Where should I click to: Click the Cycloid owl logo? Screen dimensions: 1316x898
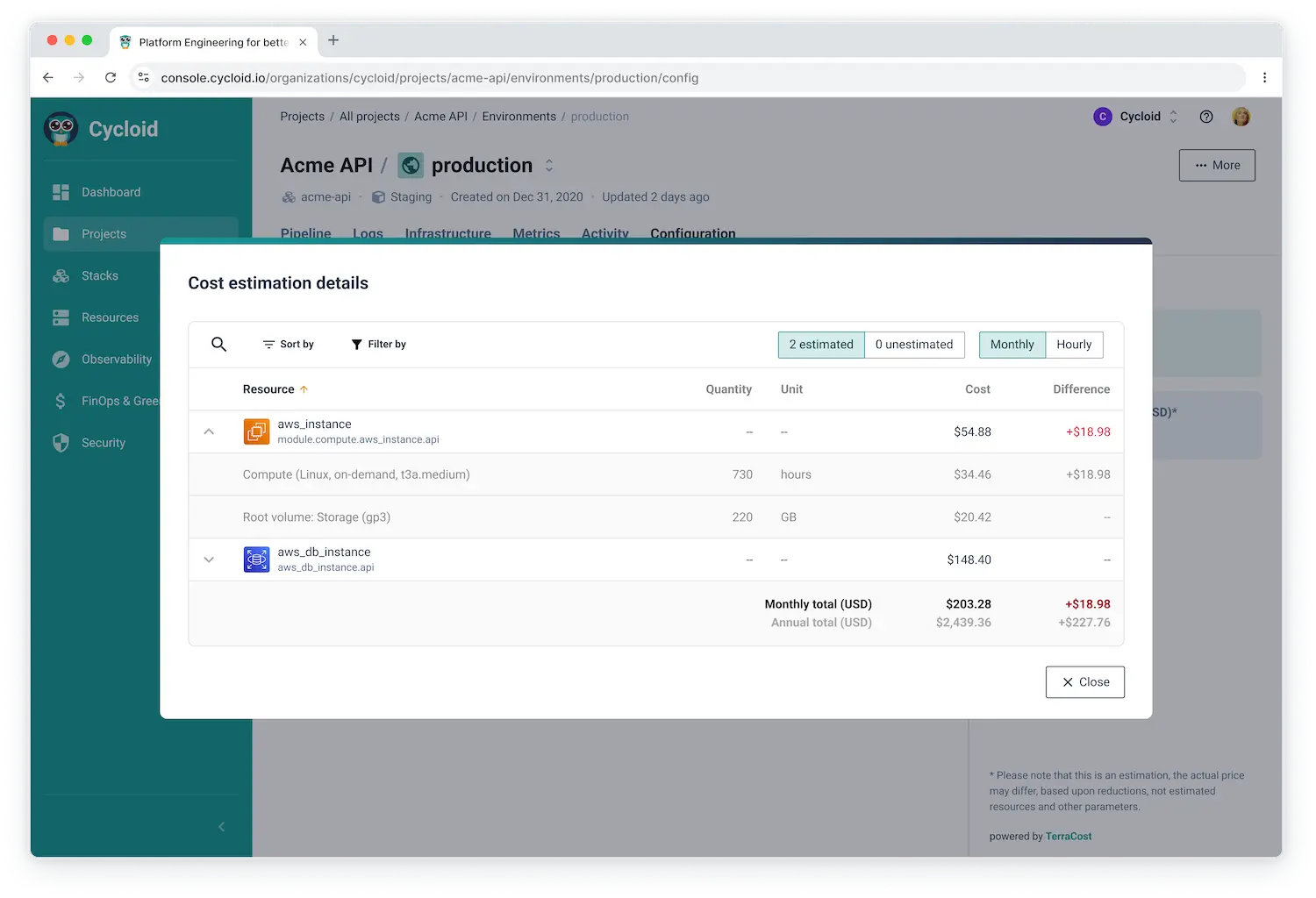point(61,129)
